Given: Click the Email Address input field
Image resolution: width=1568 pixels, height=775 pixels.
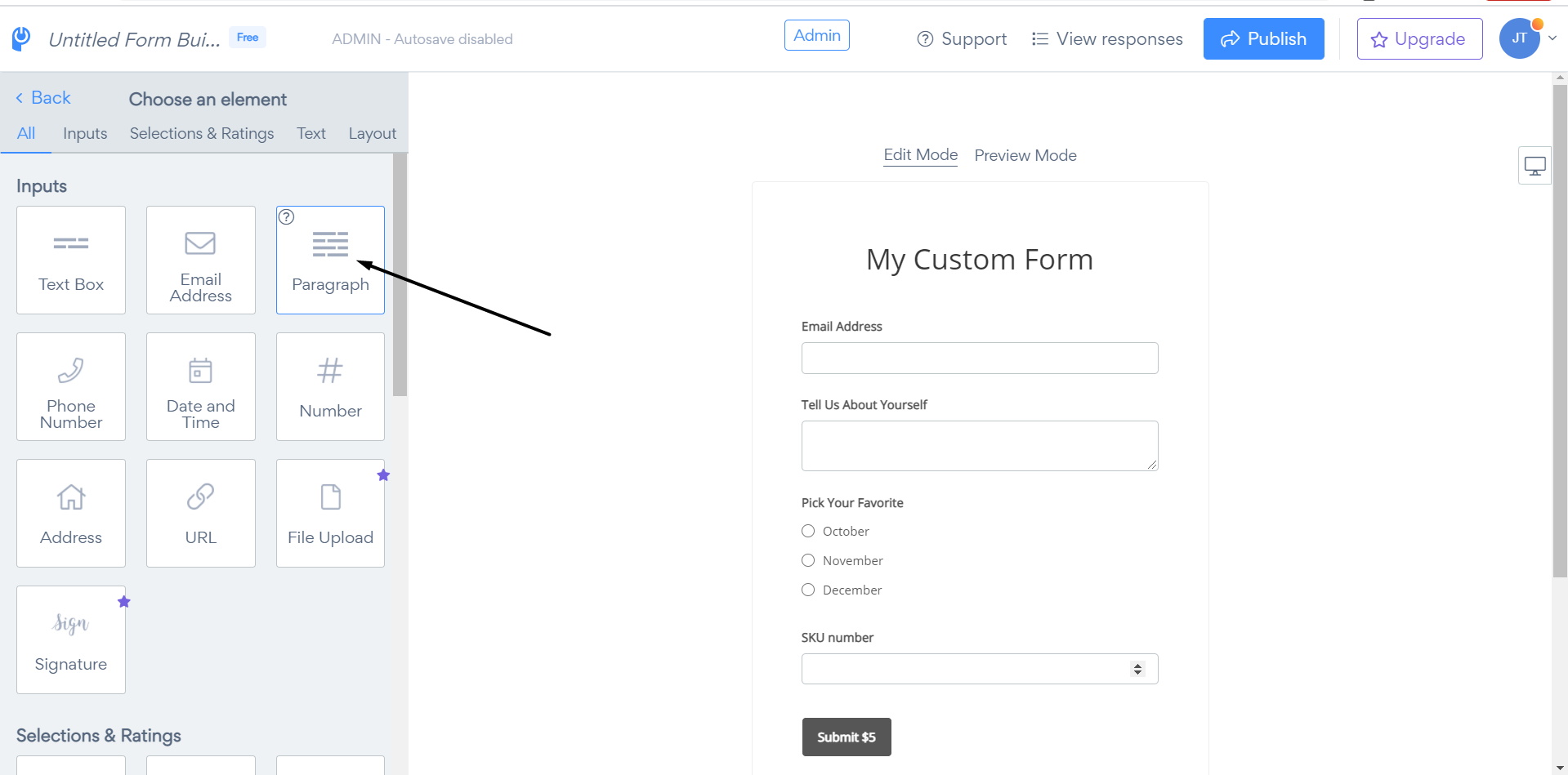Looking at the screenshot, I should tap(980, 358).
